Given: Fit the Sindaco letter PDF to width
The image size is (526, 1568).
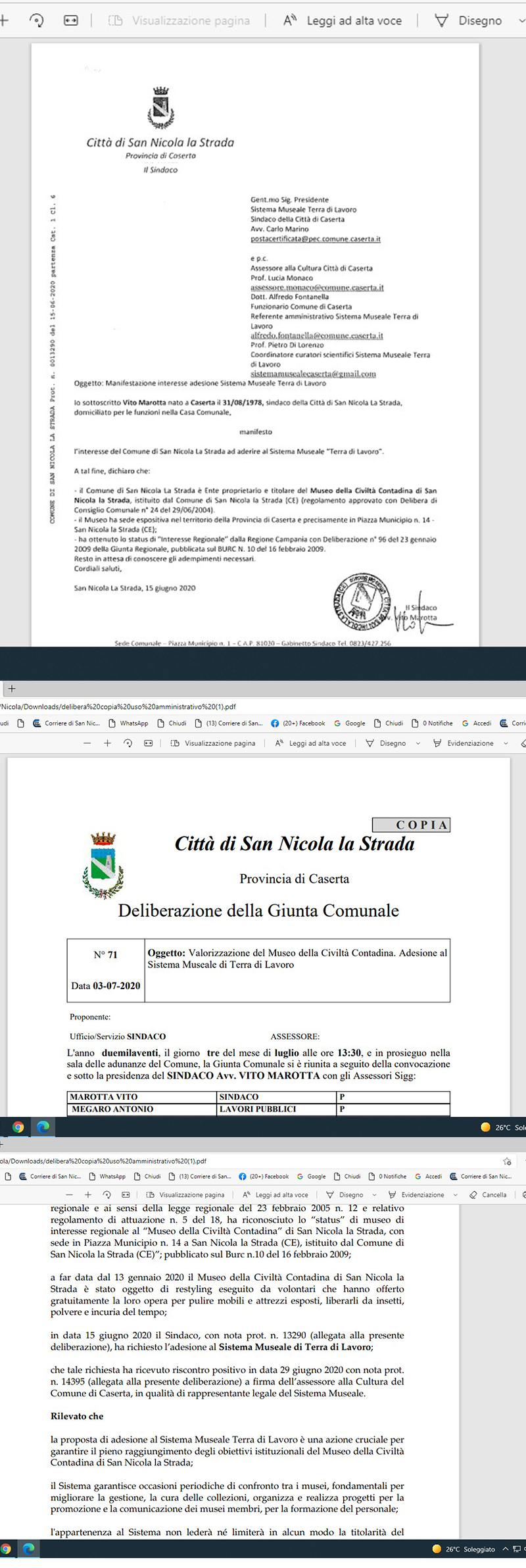Looking at the screenshot, I should pos(70,20).
